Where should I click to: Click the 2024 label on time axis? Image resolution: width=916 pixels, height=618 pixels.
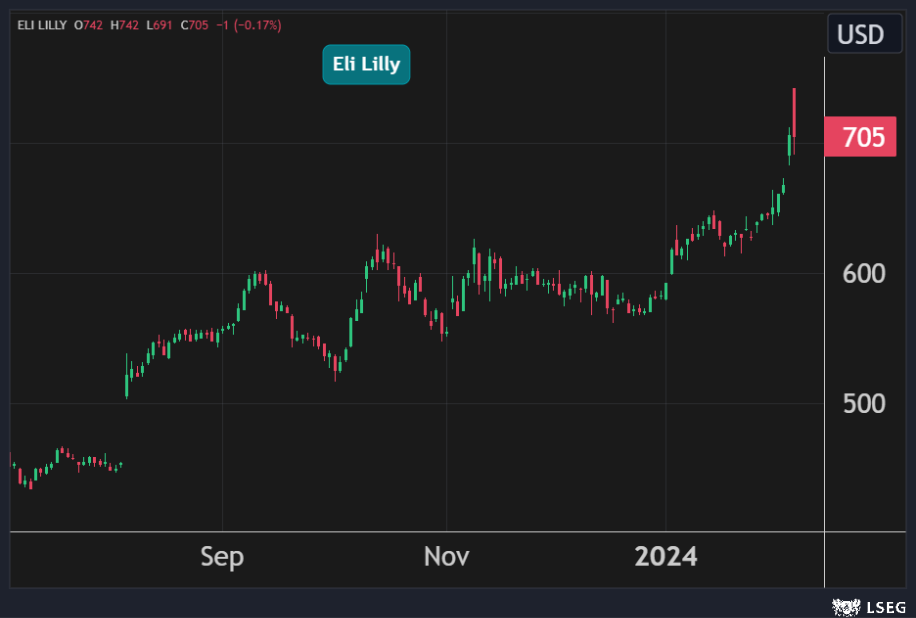tap(666, 556)
